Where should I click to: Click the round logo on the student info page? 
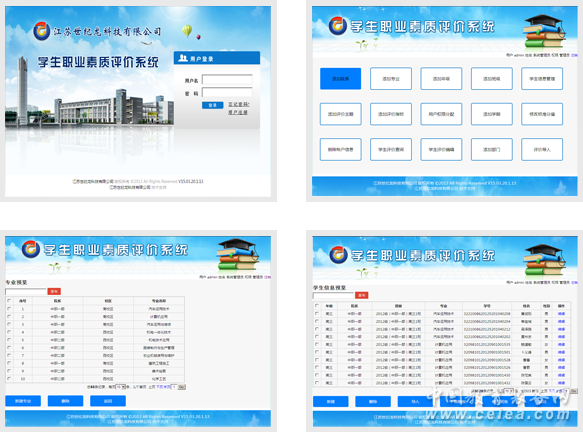click(338, 255)
